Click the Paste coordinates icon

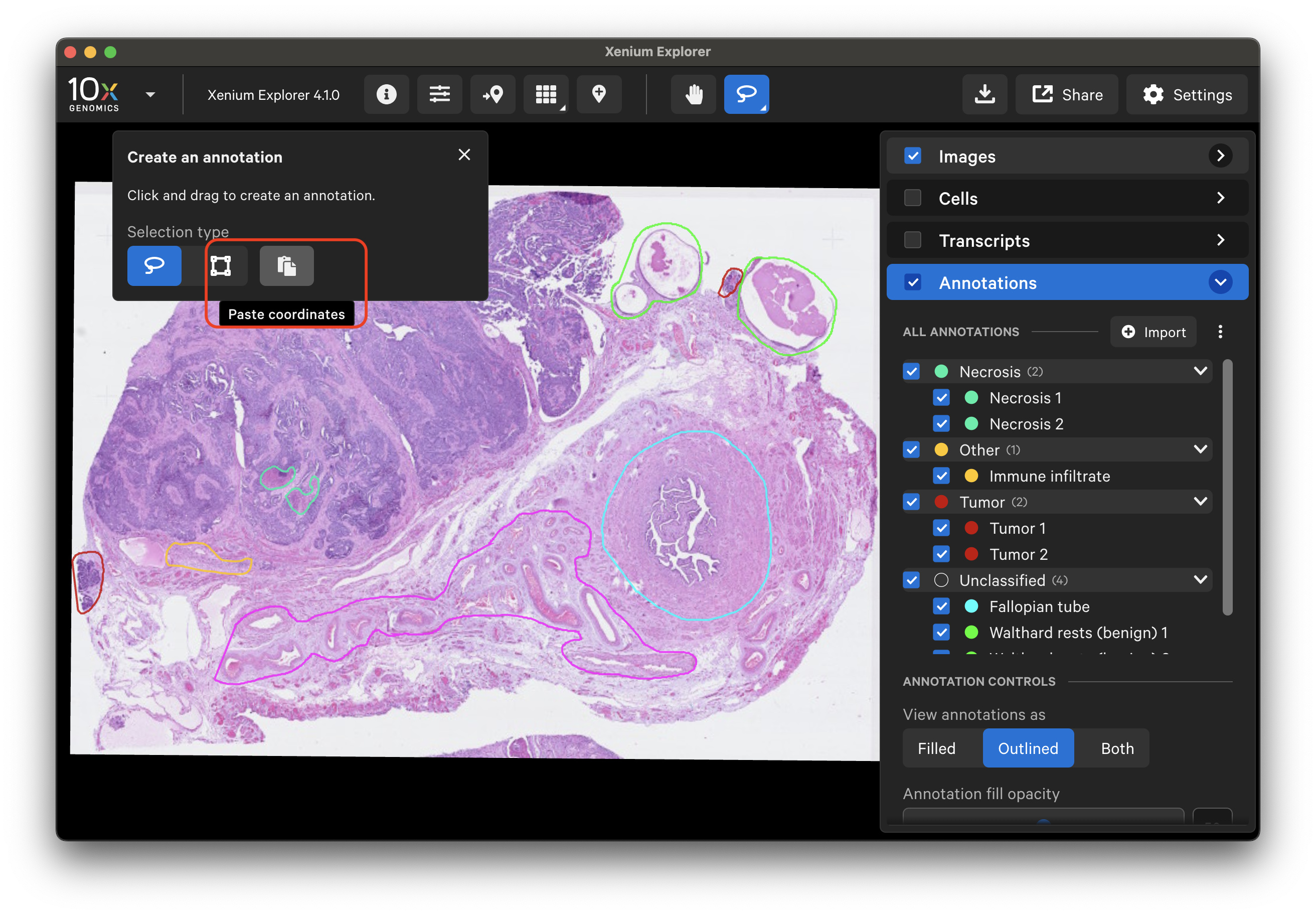[286, 265]
